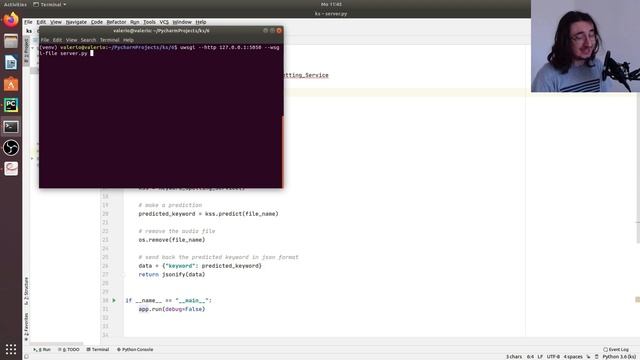This screenshot has width=640, height=360.
Task: Open the terminal window's Edit menu
Action: click(57, 40)
